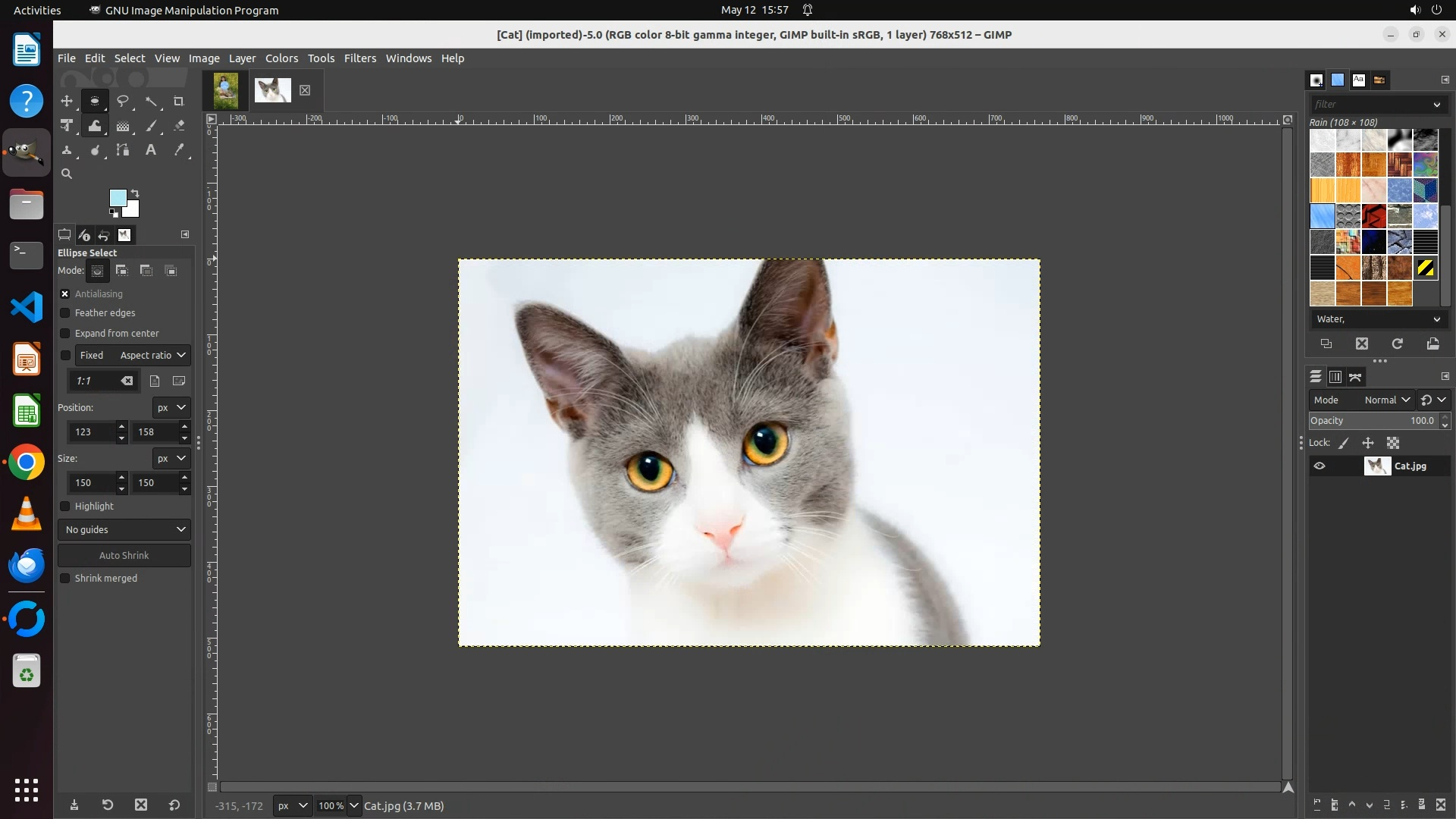This screenshot has width=1456, height=819.
Task: Activate the Text tool
Action: click(x=151, y=150)
